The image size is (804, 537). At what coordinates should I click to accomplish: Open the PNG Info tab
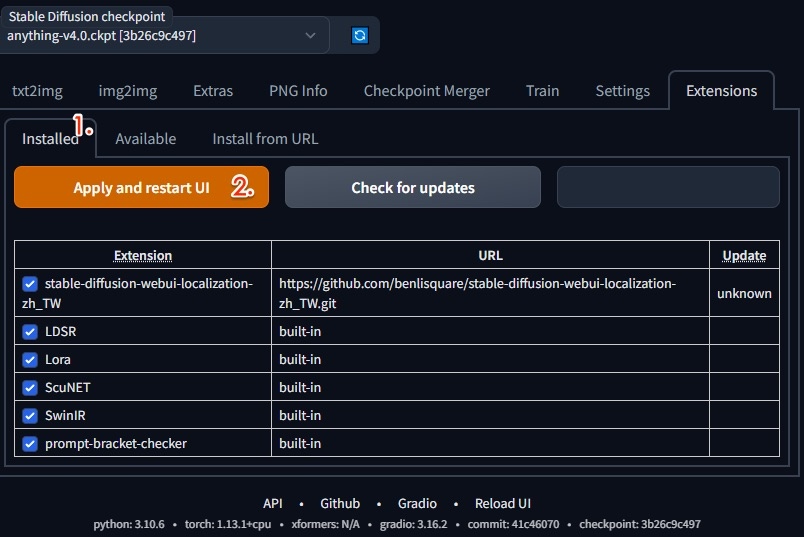[x=298, y=91]
